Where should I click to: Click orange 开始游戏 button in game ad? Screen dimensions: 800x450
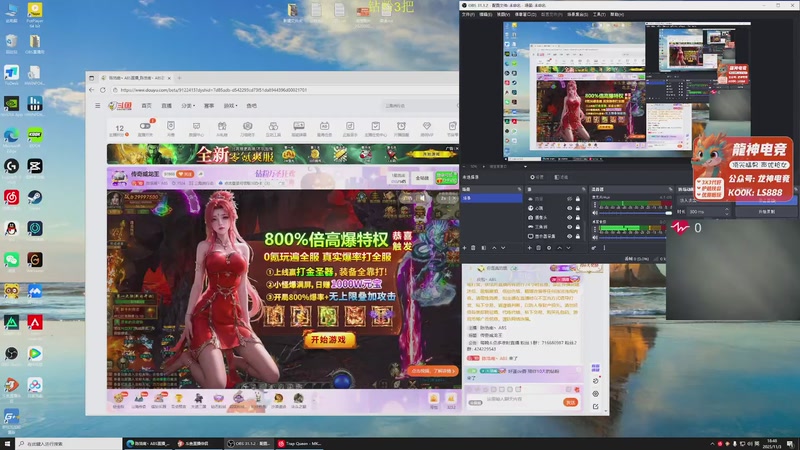point(328,339)
